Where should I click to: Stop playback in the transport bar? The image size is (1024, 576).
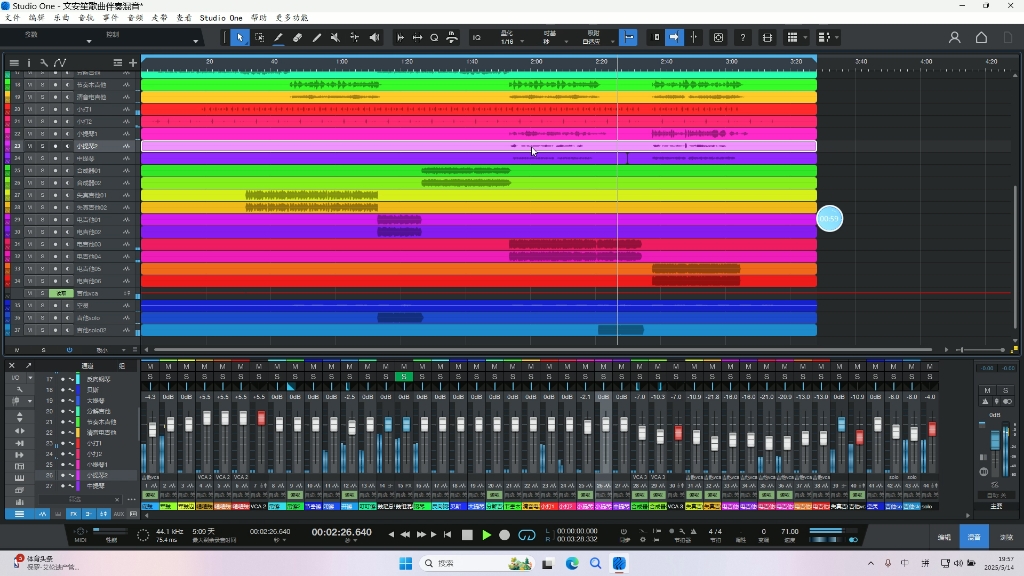(x=467, y=535)
